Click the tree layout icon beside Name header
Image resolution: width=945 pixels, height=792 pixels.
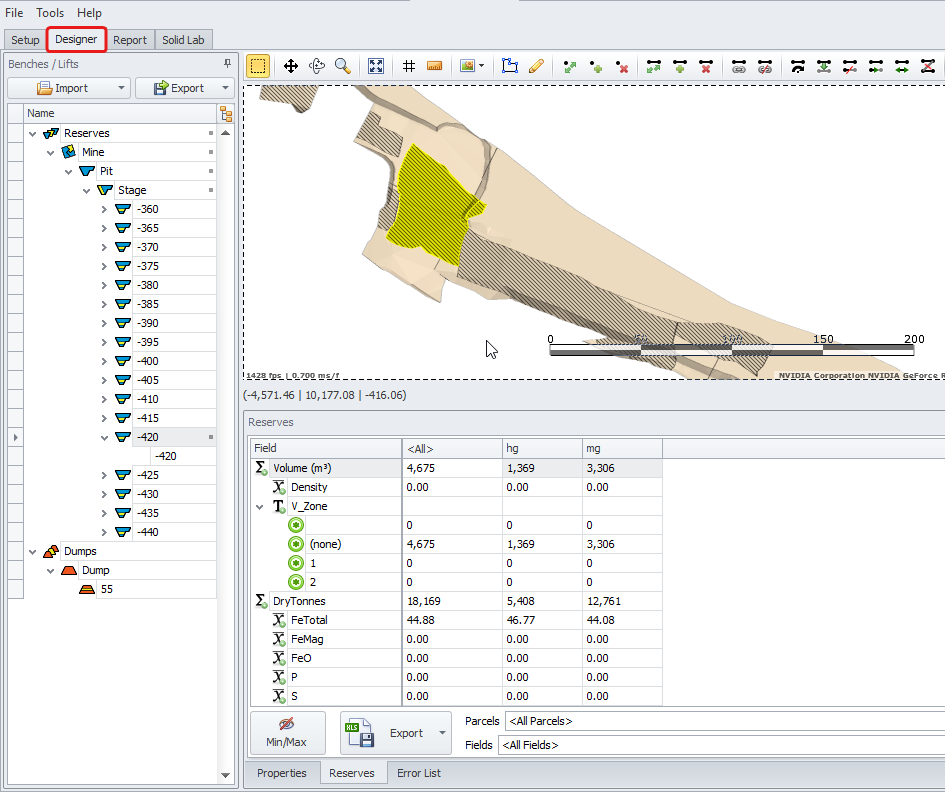pos(225,114)
